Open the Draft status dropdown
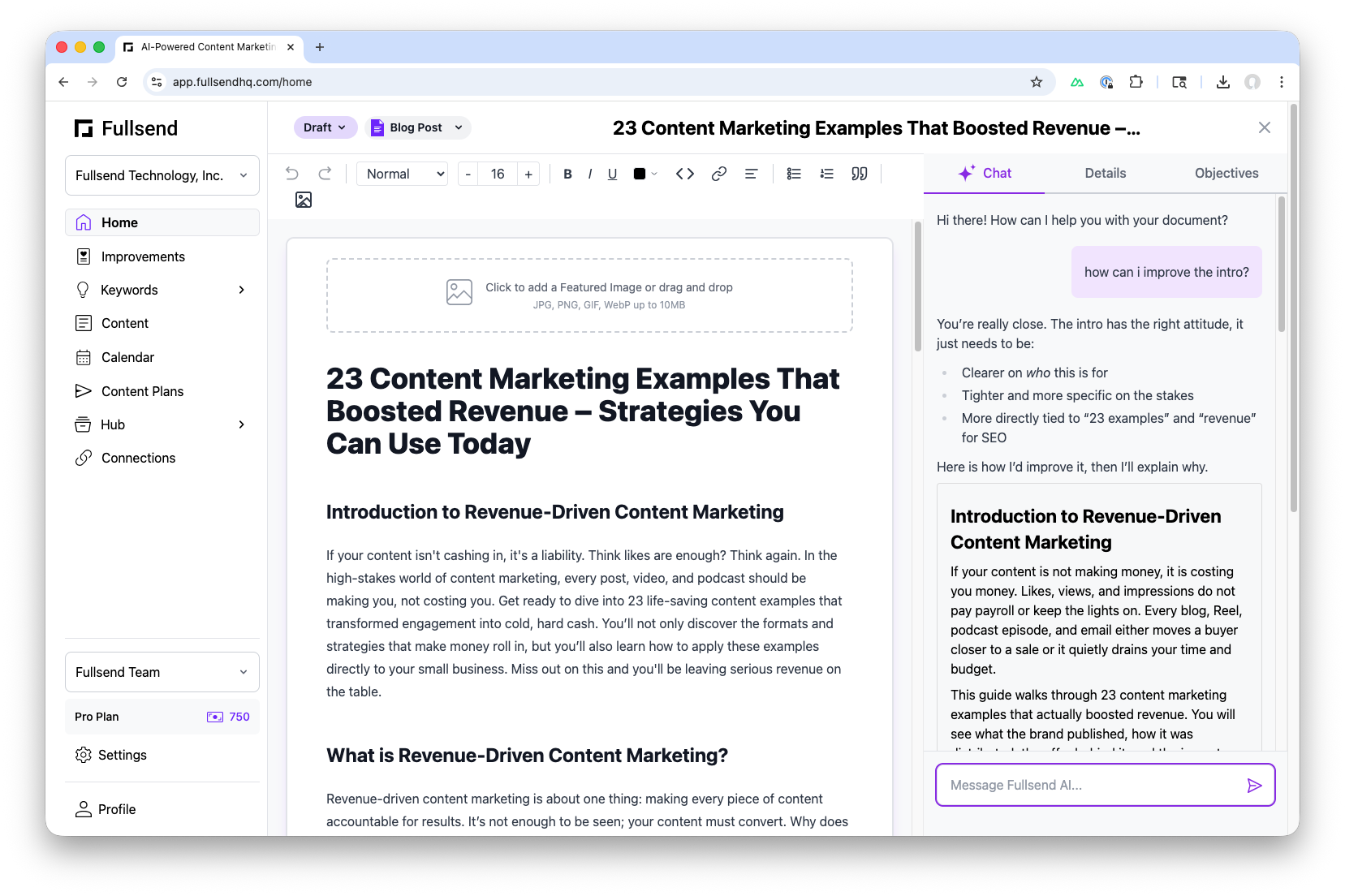 pos(325,127)
